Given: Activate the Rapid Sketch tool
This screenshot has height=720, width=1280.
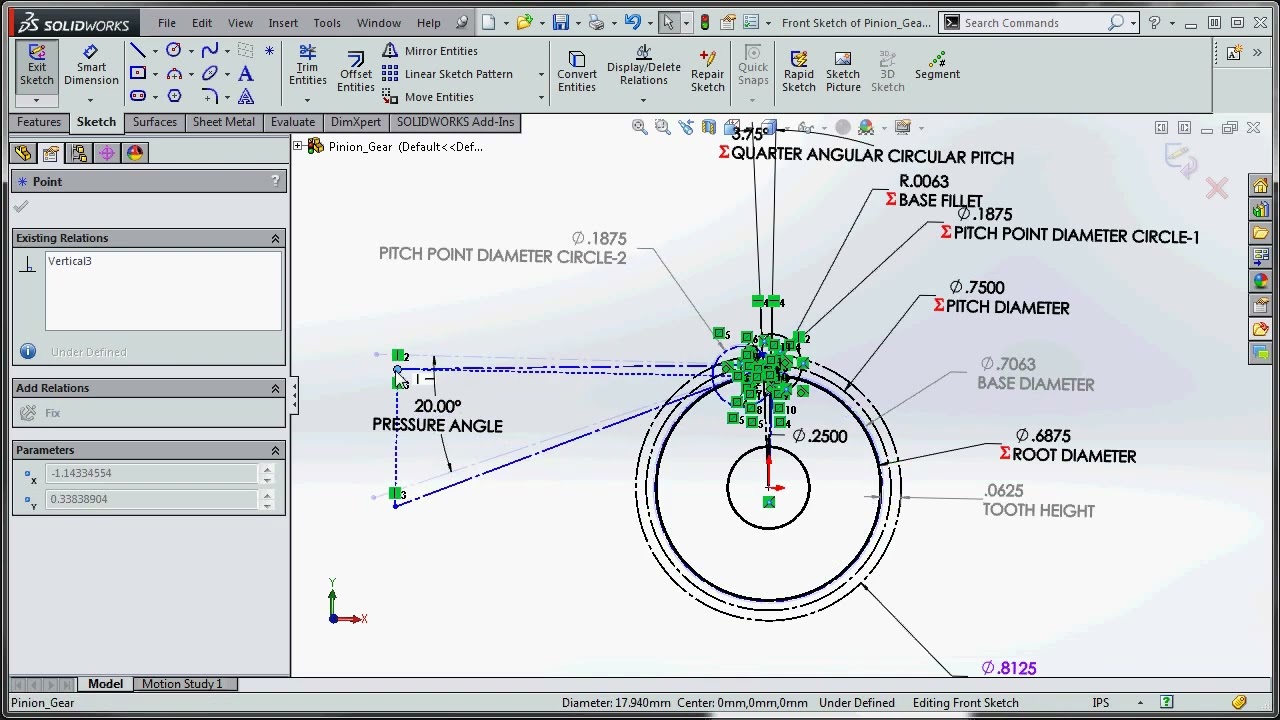Looking at the screenshot, I should [798, 70].
